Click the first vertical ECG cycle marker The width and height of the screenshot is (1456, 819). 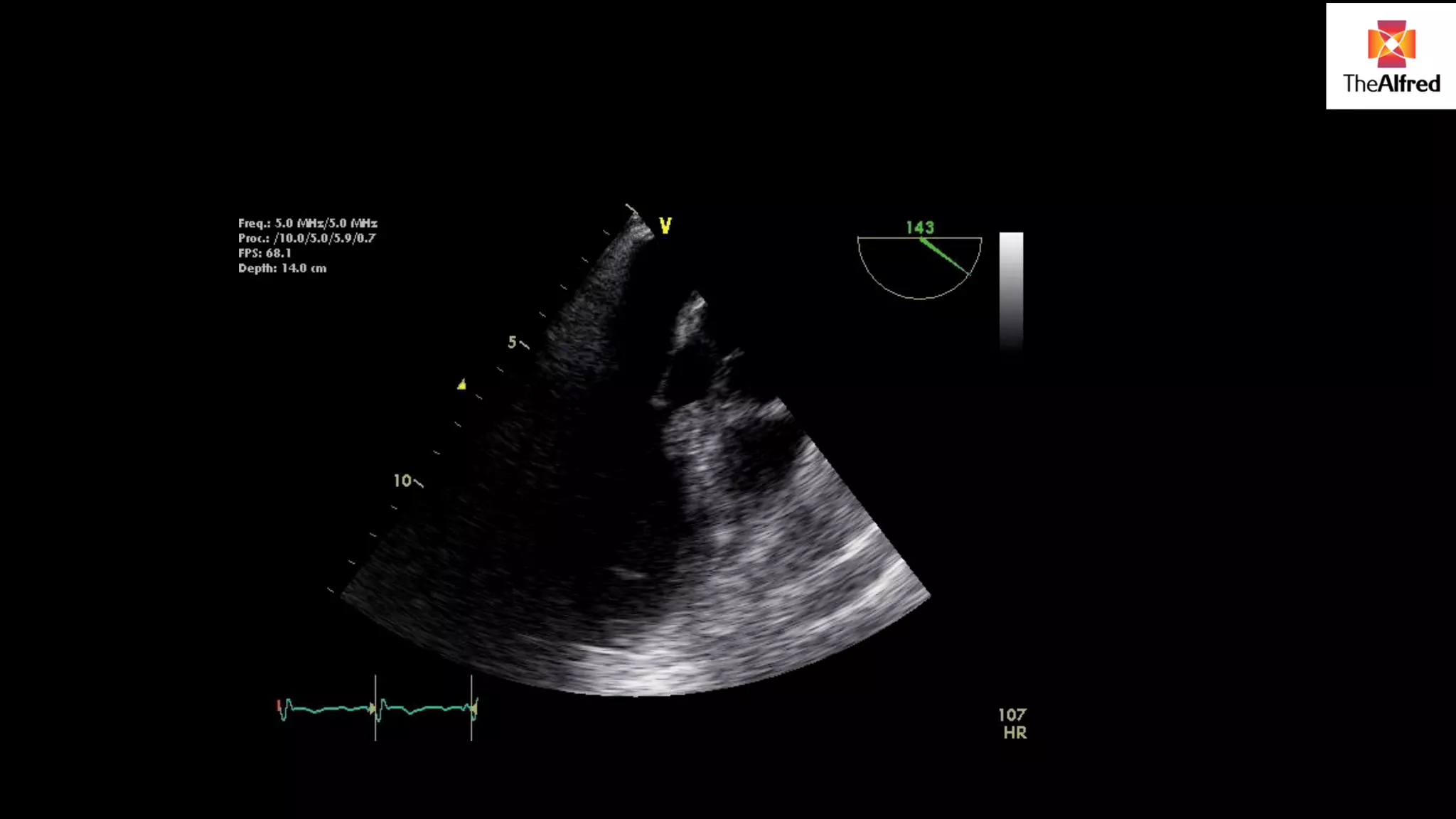tap(375, 707)
